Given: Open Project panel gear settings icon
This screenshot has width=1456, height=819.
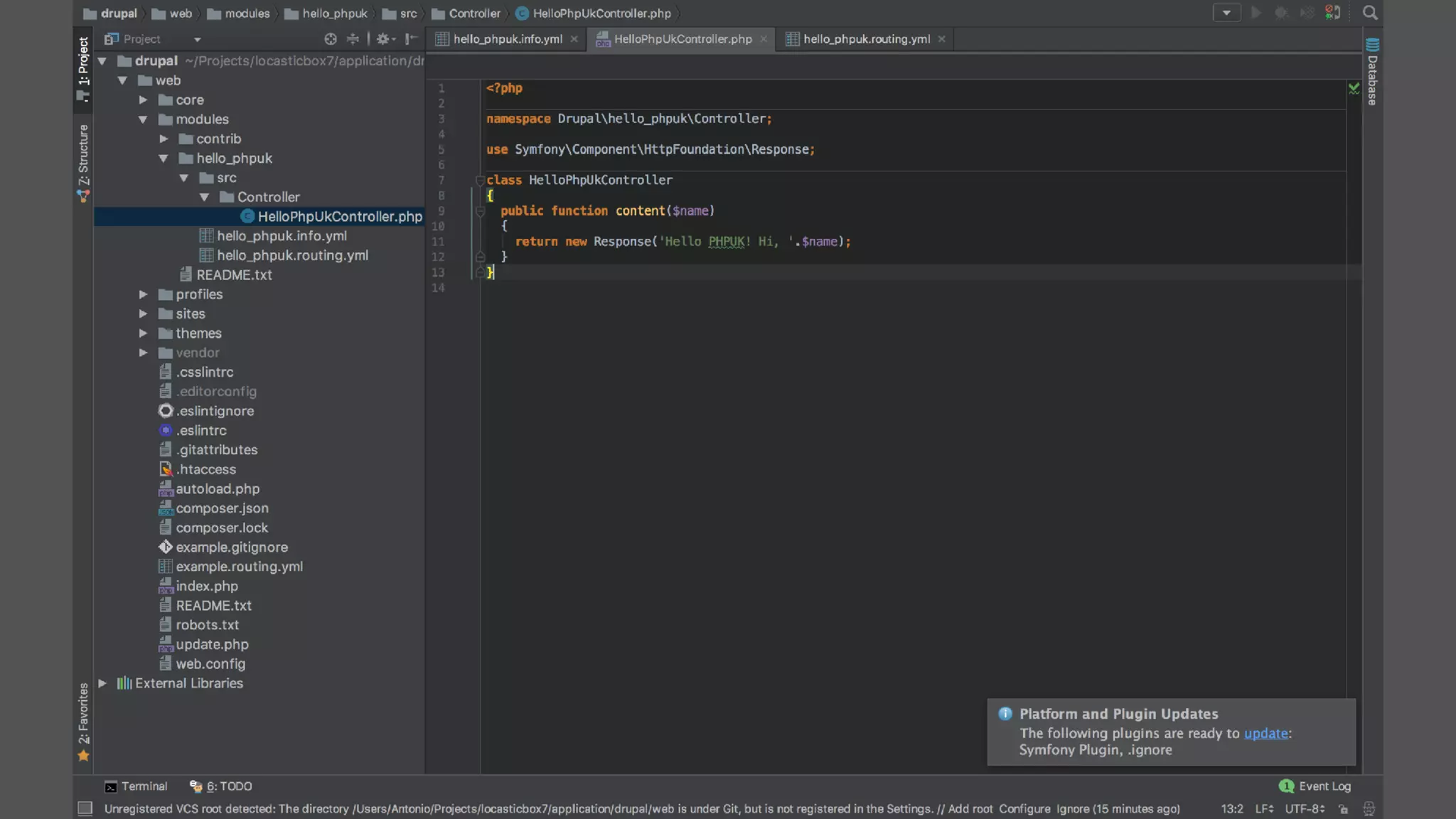Looking at the screenshot, I should 384,39.
